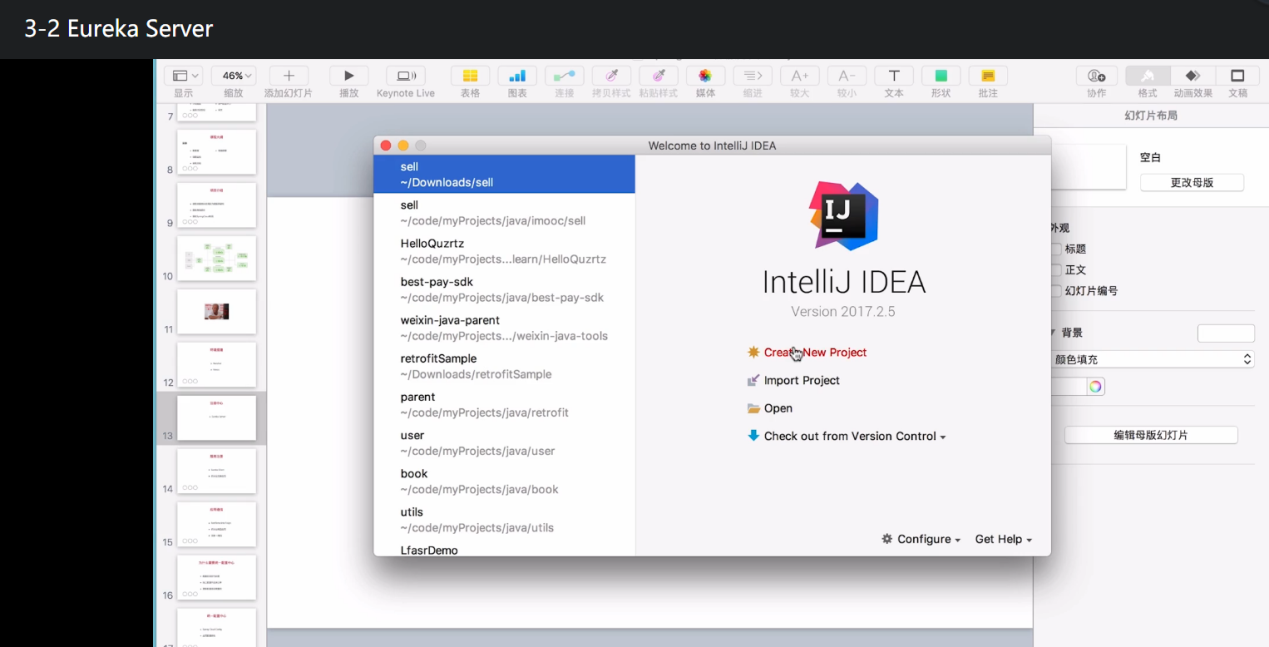The image size is (1269, 647).
Task: Click the 较大 bigger text icon
Action: point(800,76)
